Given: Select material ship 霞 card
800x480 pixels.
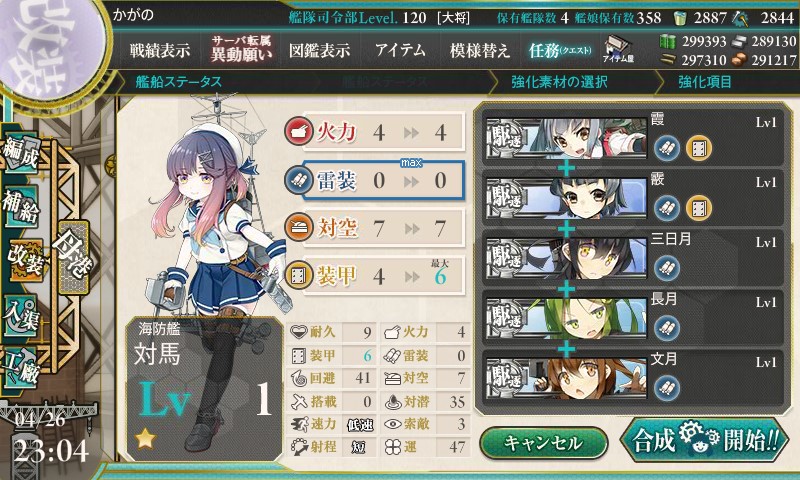Looking at the screenshot, I should click(633, 138).
